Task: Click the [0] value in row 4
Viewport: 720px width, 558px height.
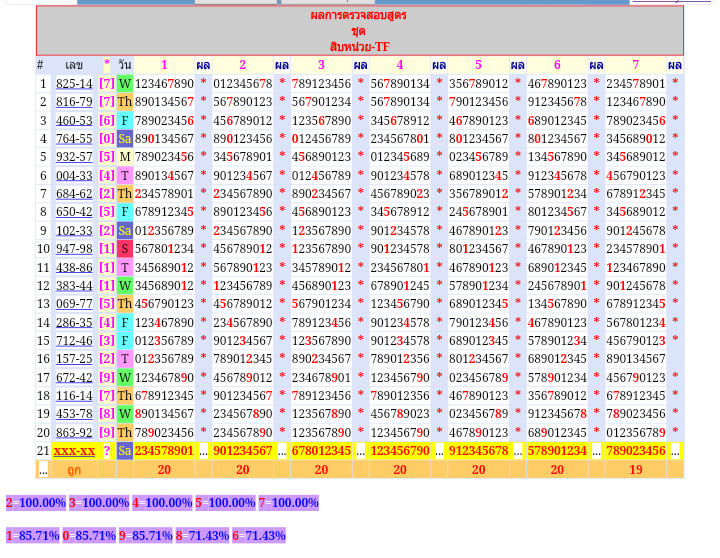Action: click(x=107, y=139)
